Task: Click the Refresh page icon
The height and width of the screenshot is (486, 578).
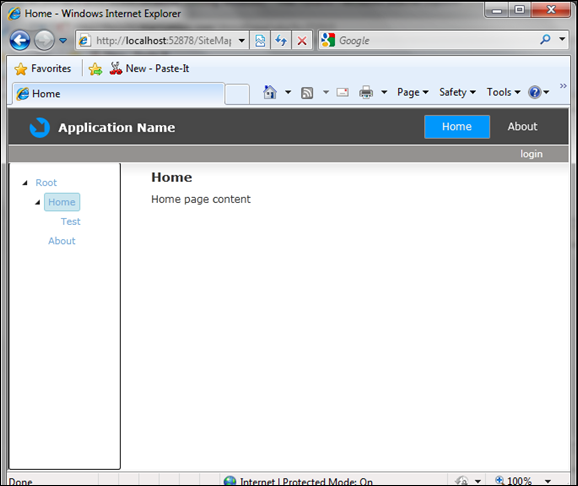Action: [x=281, y=40]
